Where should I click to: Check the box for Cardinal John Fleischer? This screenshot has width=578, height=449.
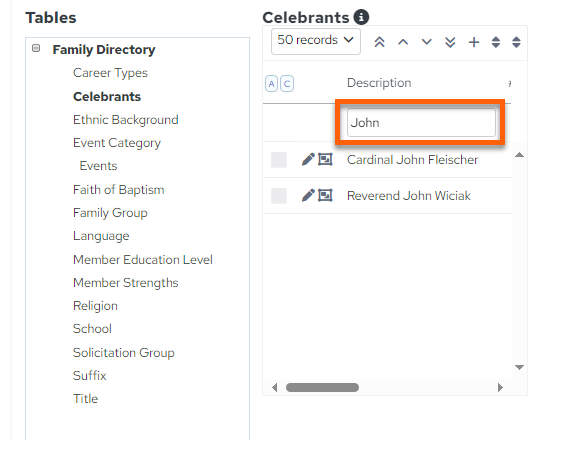279,160
